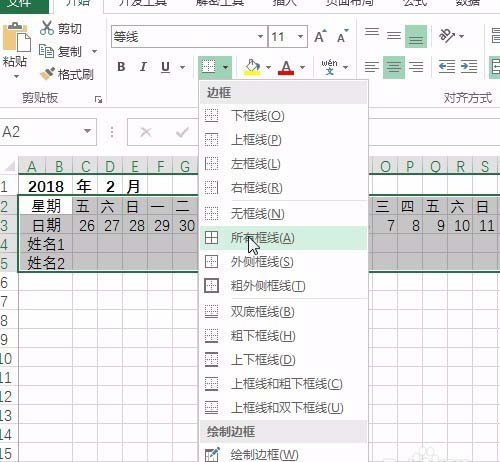Toggle center text alignment
Image resolution: width=500 pixels, height=462 pixels.
pos(394,67)
